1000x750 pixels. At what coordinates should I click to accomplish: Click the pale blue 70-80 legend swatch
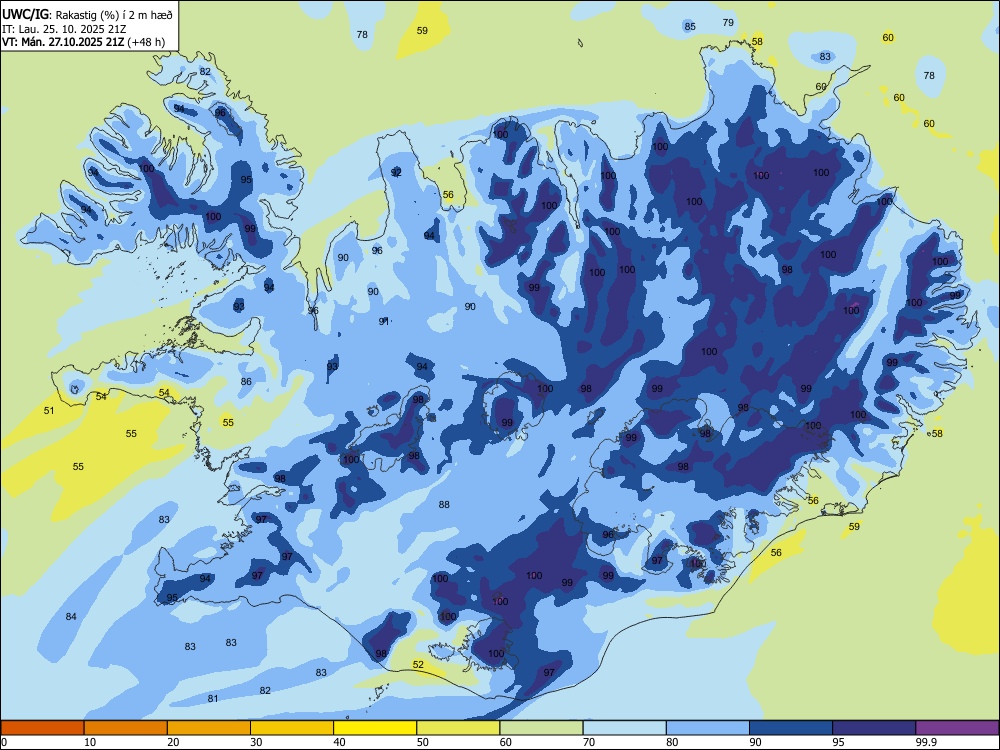click(624, 728)
